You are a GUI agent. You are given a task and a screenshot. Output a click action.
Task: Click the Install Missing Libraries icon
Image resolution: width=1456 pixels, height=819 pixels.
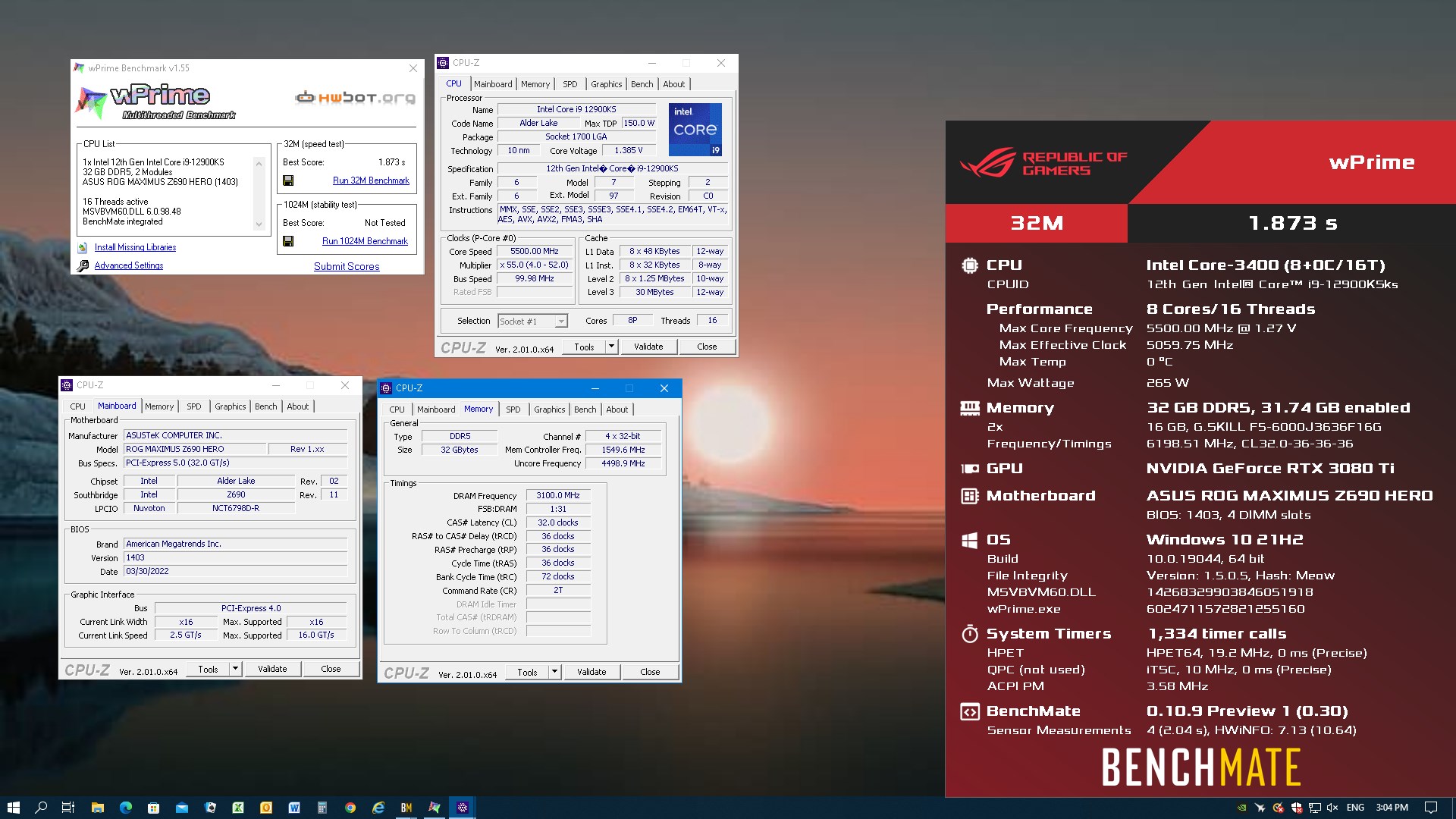click(x=83, y=247)
